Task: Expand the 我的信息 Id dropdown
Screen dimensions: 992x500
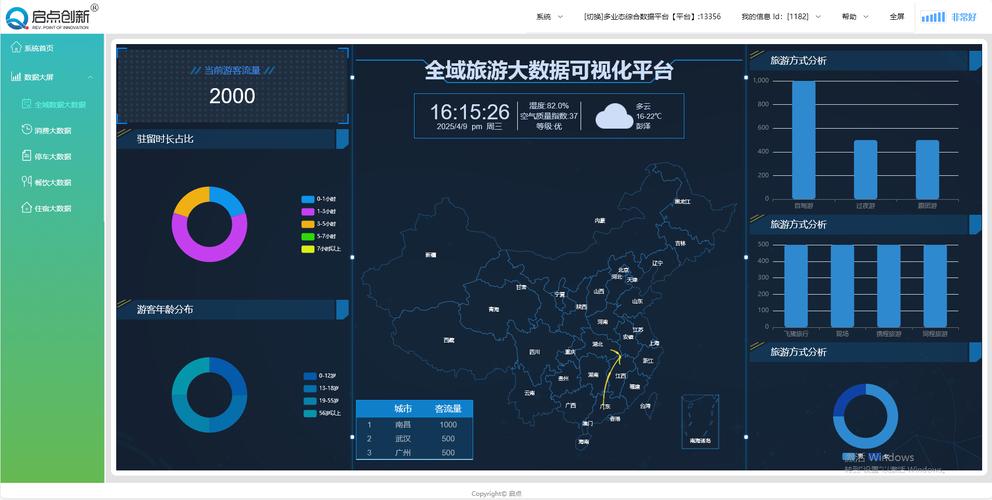Action: point(780,17)
